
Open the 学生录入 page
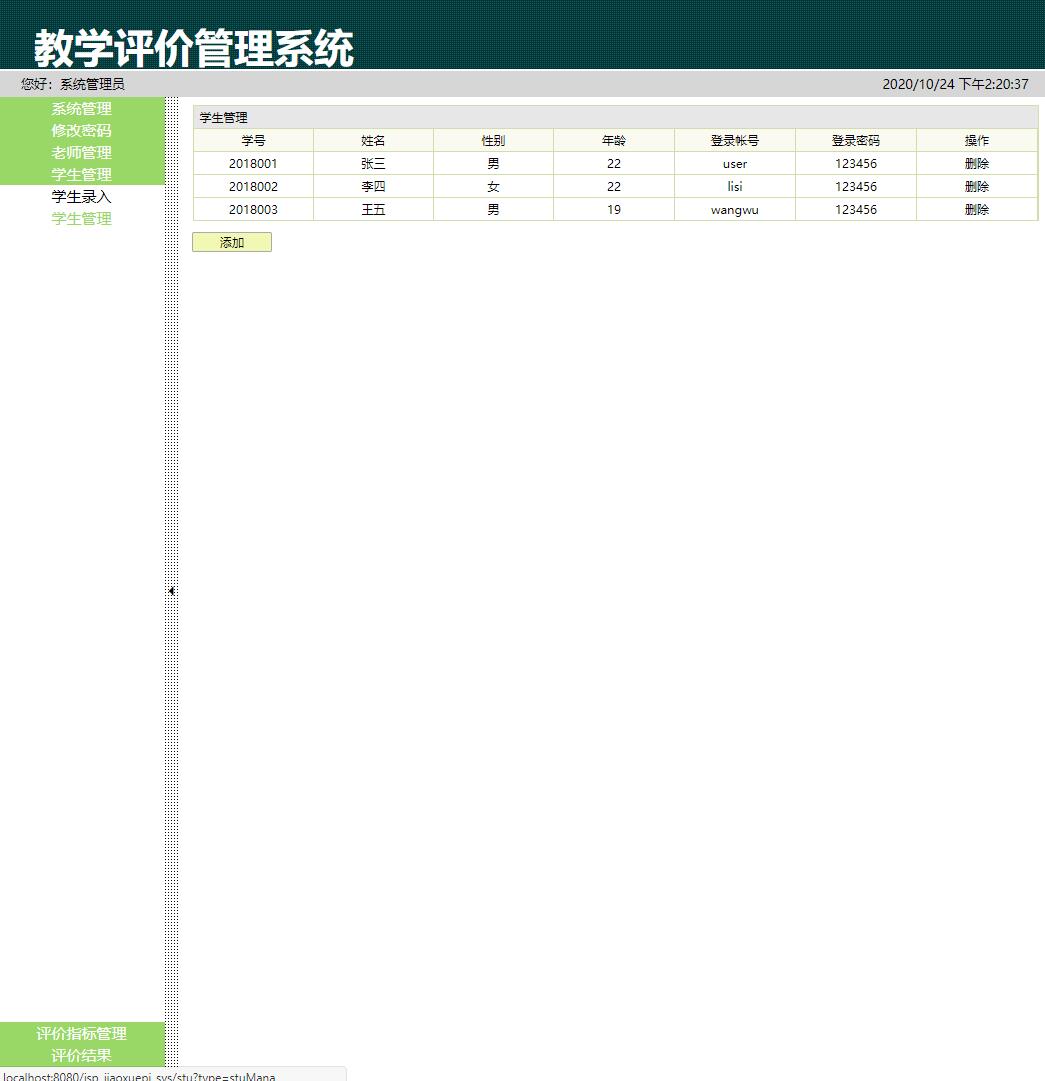pyautogui.click(x=80, y=196)
